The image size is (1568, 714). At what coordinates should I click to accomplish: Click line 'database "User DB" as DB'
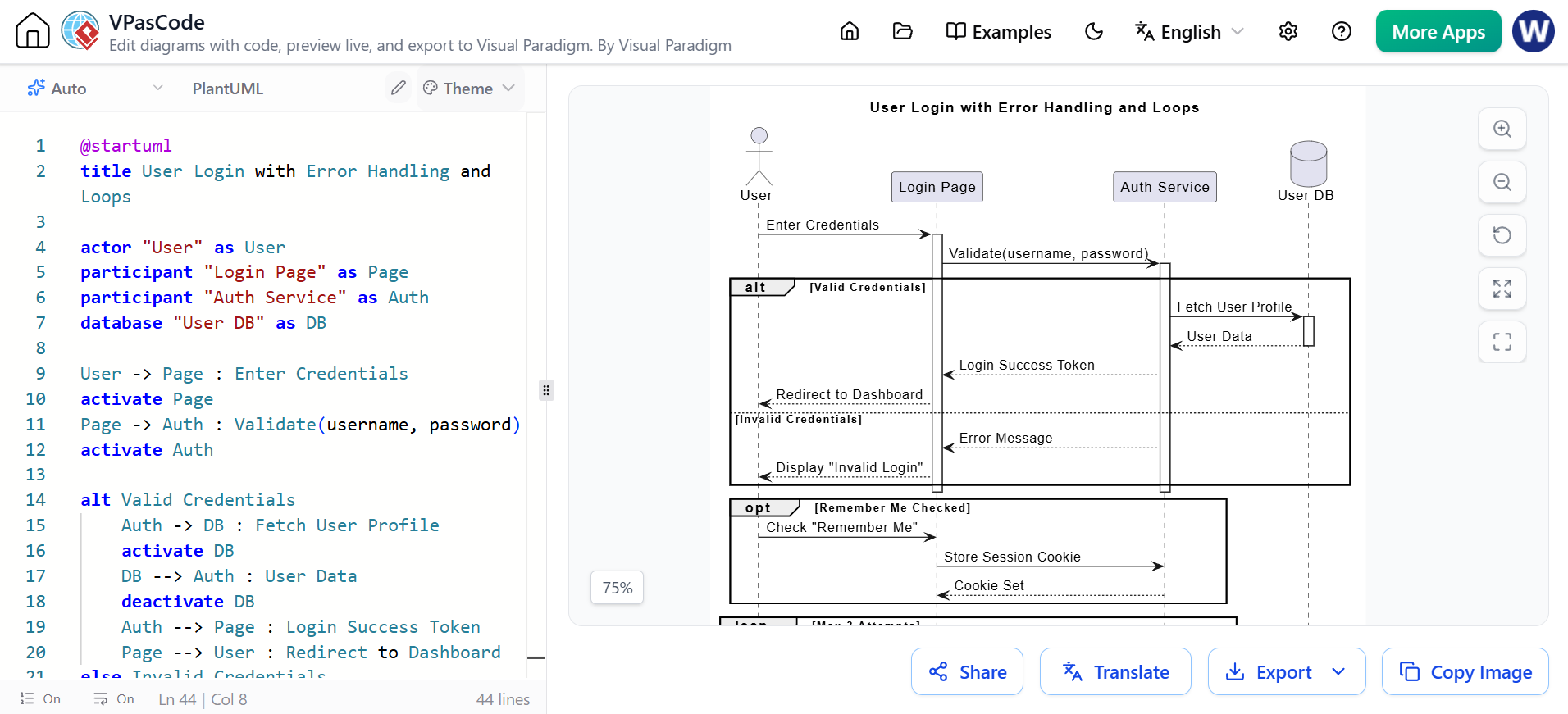coord(203,323)
